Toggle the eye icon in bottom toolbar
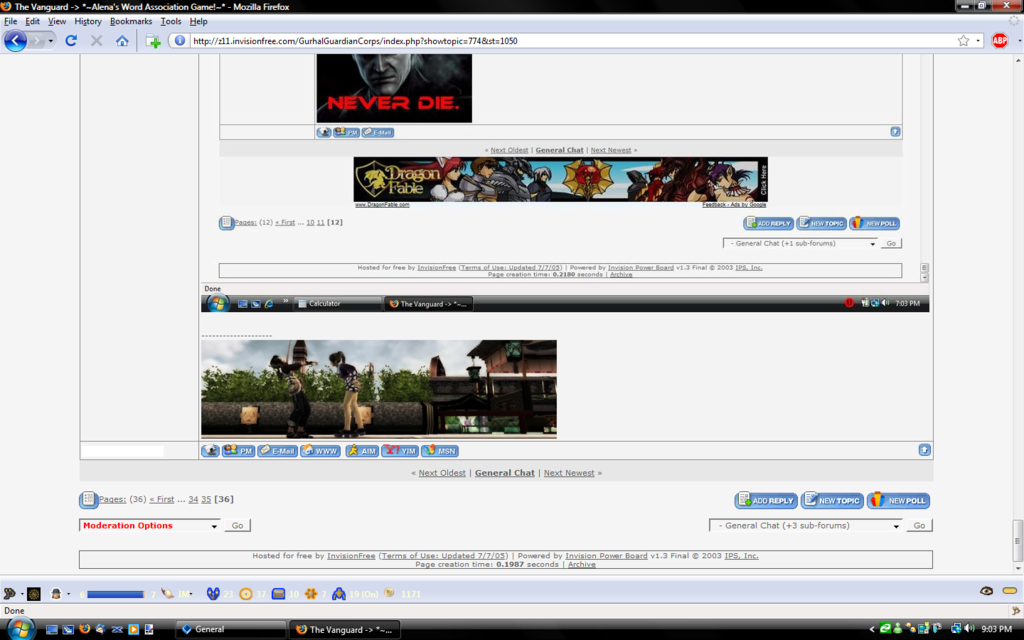 point(986,591)
